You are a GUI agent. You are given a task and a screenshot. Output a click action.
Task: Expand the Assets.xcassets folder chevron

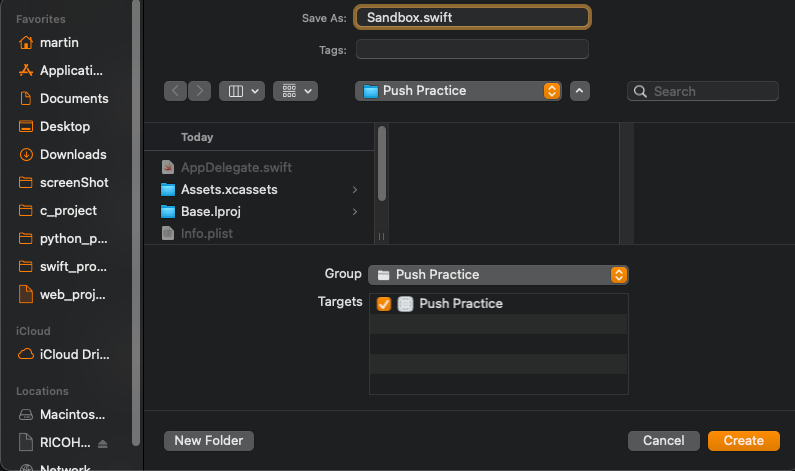(x=355, y=190)
